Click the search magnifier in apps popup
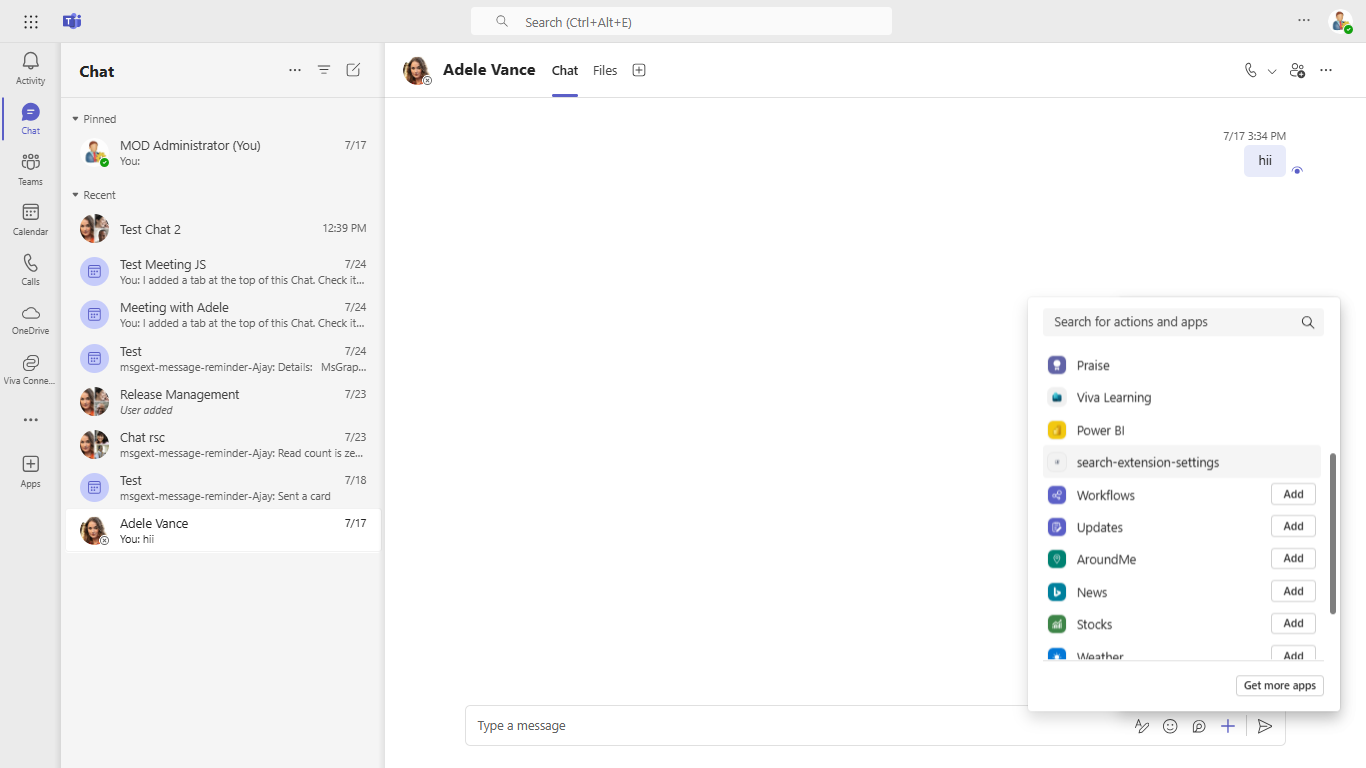This screenshot has width=1366, height=768. 1308,322
